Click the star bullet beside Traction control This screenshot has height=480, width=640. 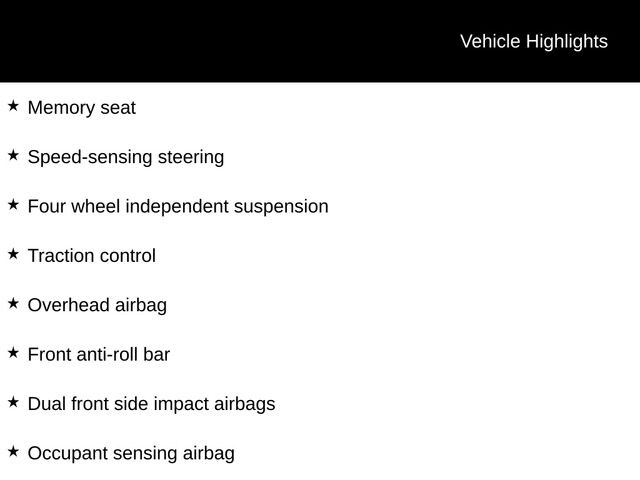tap(13, 254)
